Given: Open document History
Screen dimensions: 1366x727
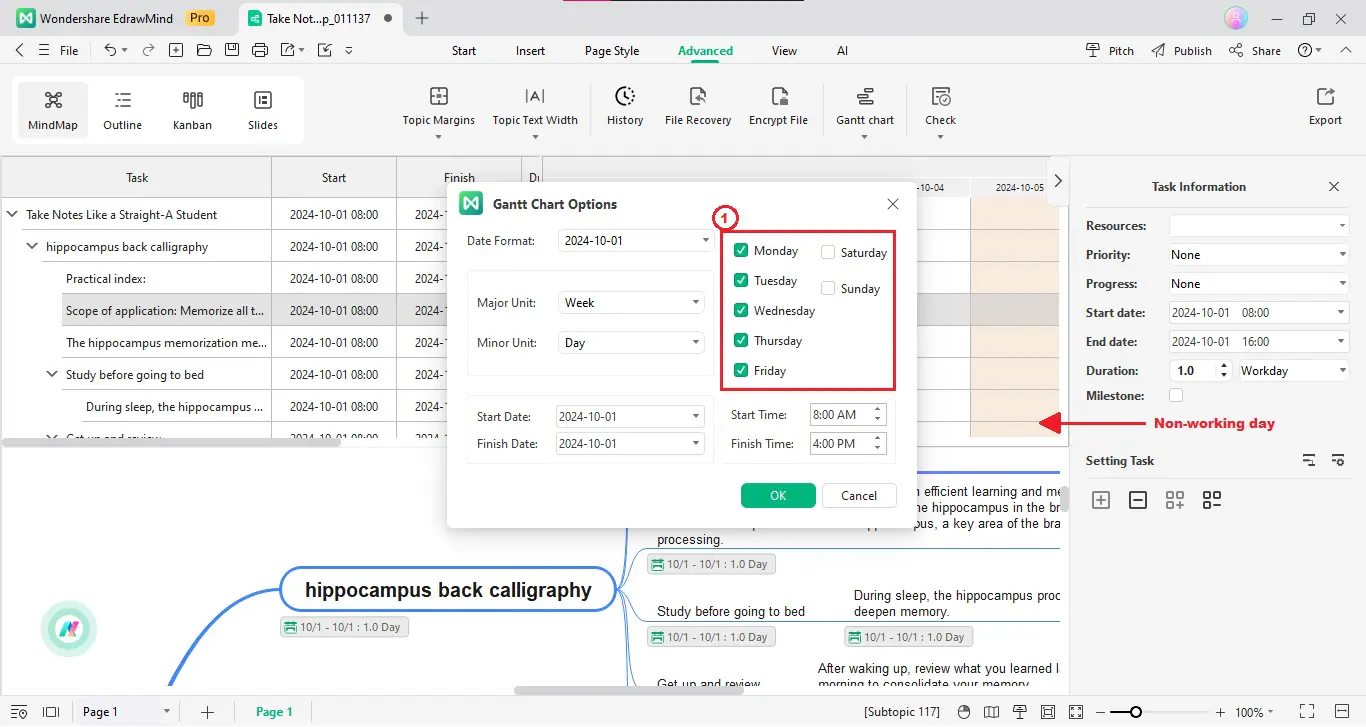Looking at the screenshot, I should coord(625,108).
